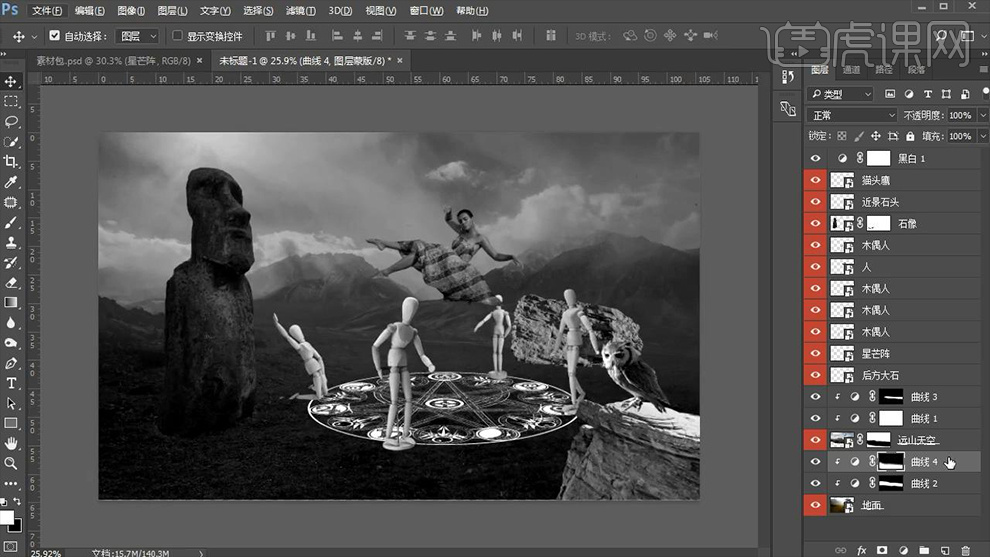Delete layer with trash icon
990x557 pixels.
(965, 551)
